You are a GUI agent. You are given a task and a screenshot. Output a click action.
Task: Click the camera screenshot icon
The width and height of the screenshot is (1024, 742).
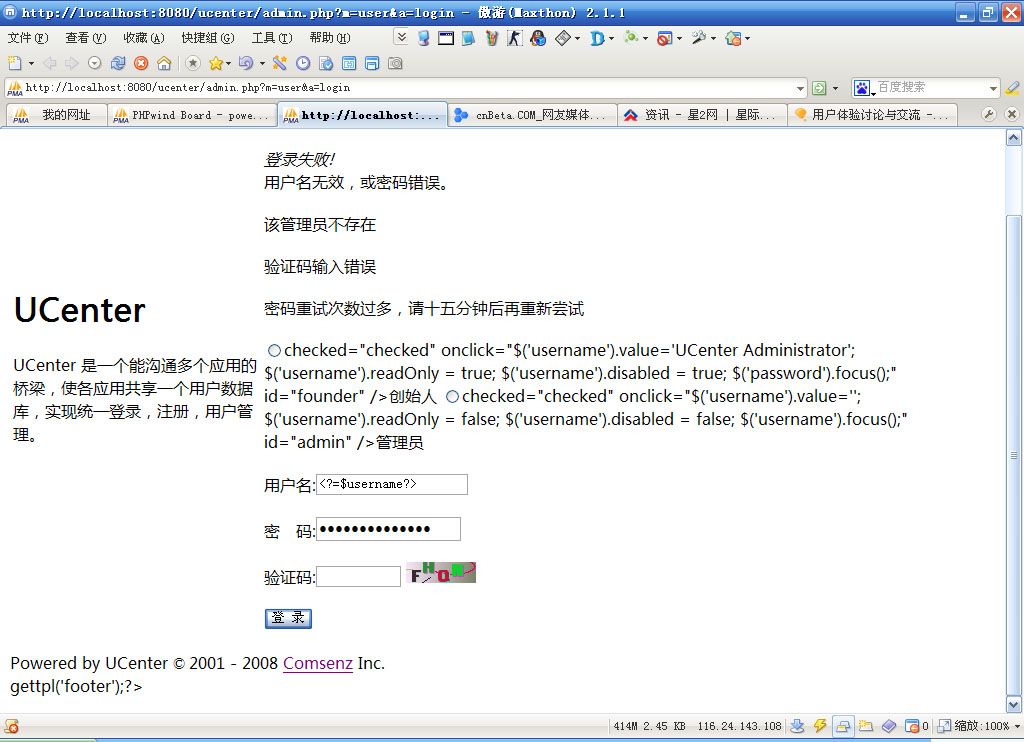(395, 63)
